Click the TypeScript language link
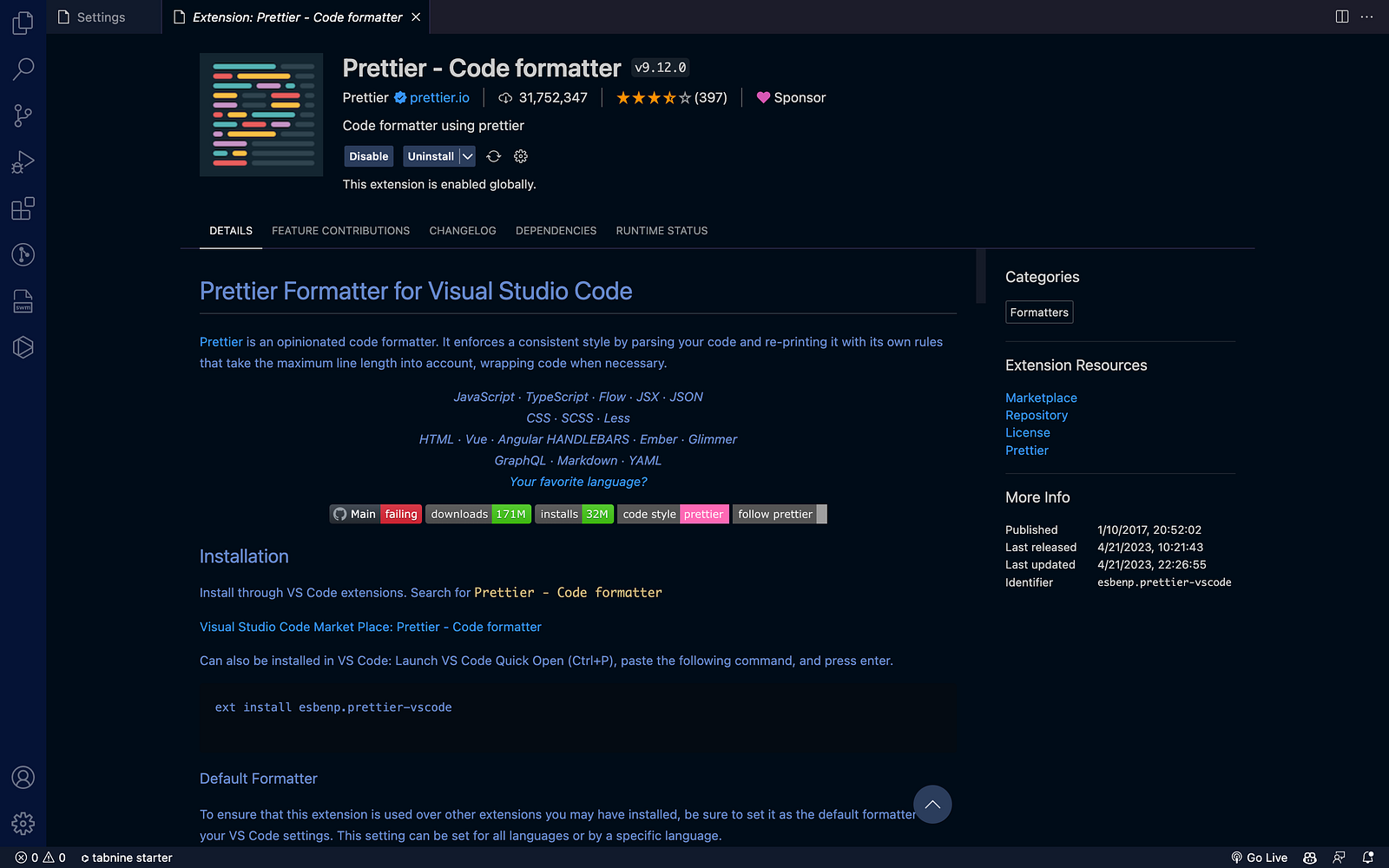1389x868 pixels. click(x=556, y=397)
